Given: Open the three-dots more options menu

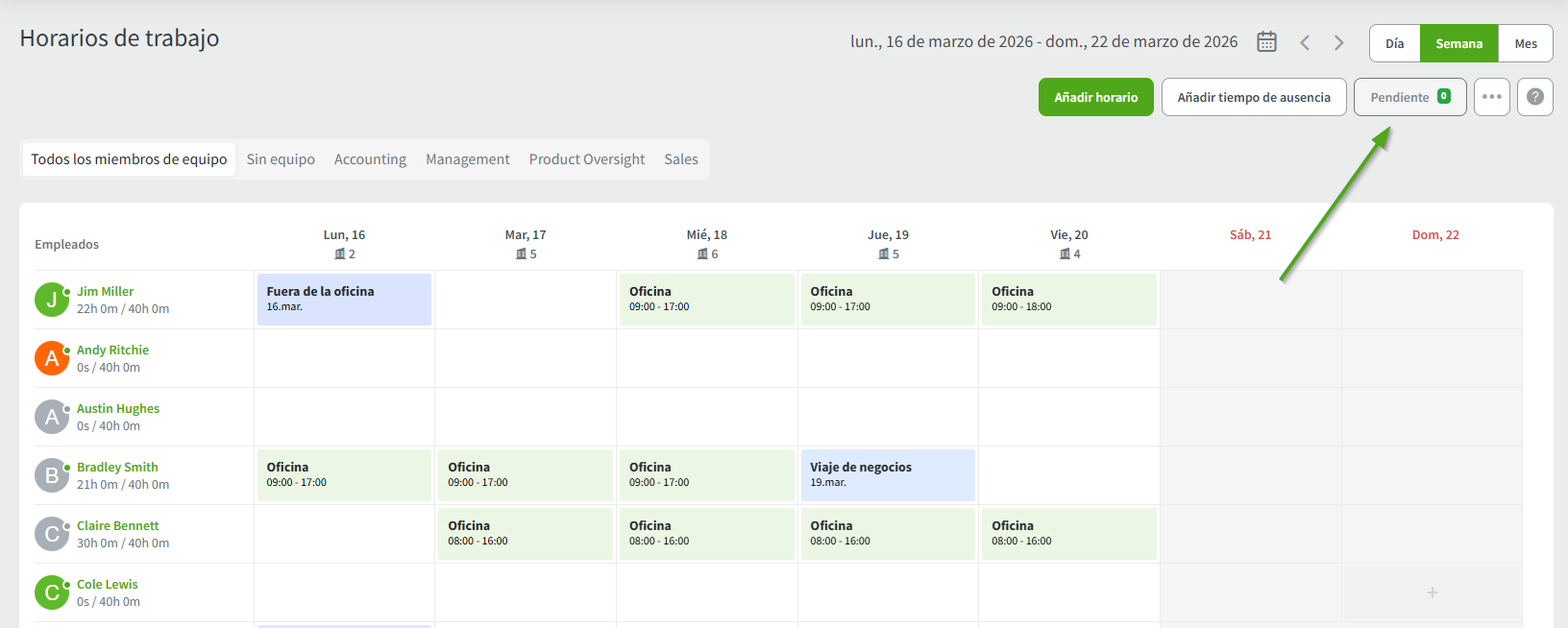Looking at the screenshot, I should point(1491,97).
